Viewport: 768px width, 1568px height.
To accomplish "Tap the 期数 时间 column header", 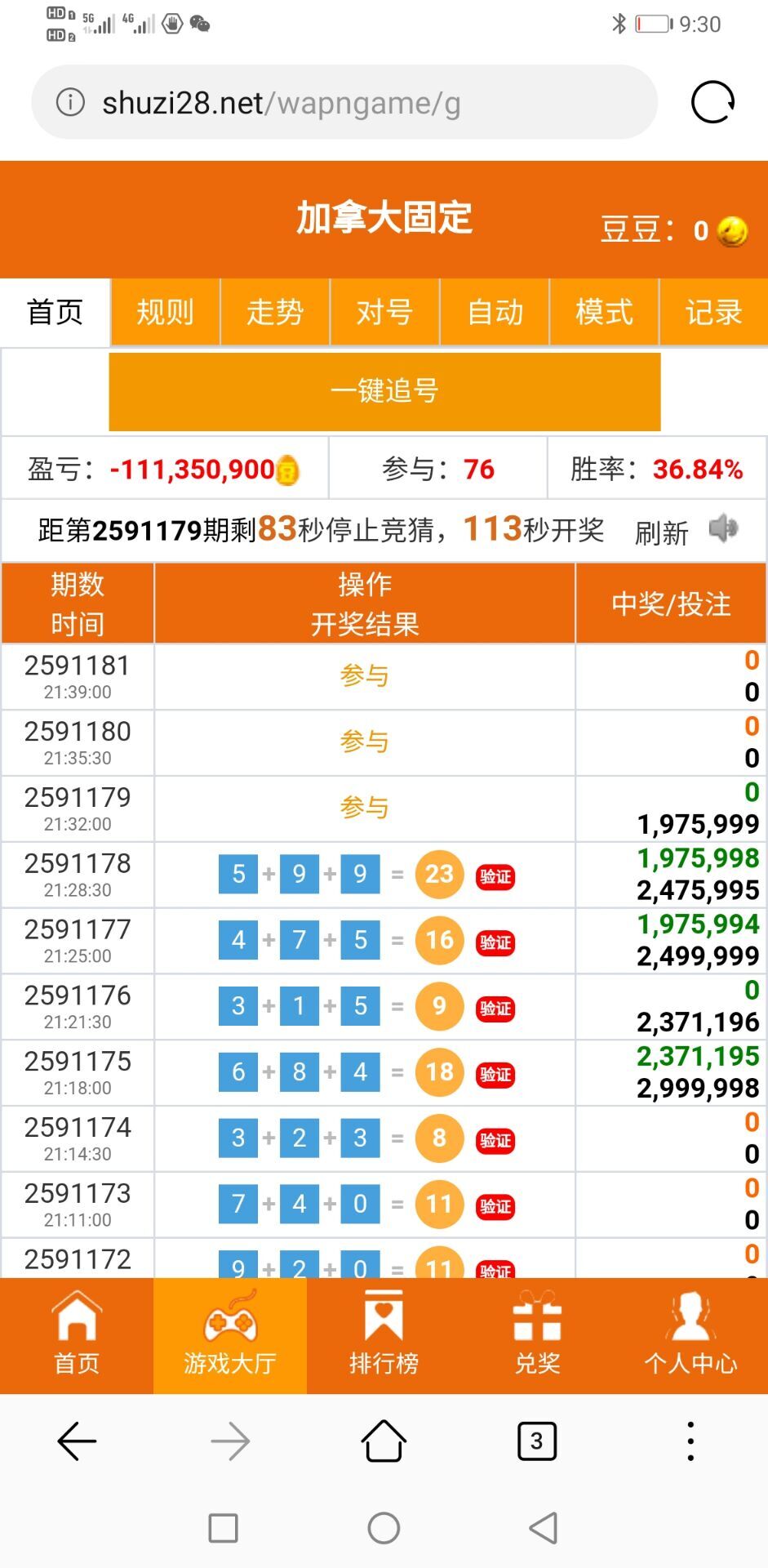I will click(78, 604).
